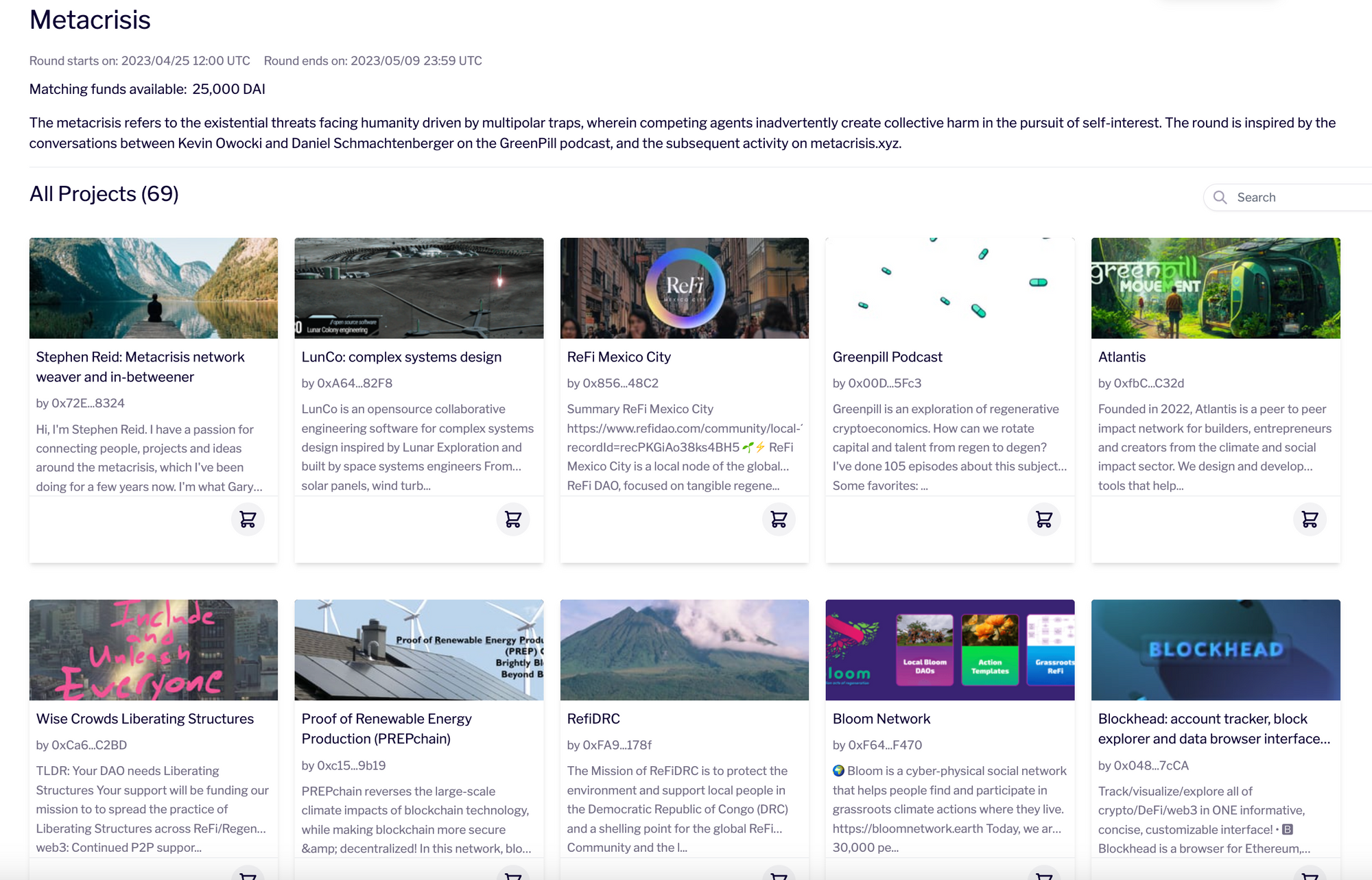Click the search magnifier icon

1220,198
